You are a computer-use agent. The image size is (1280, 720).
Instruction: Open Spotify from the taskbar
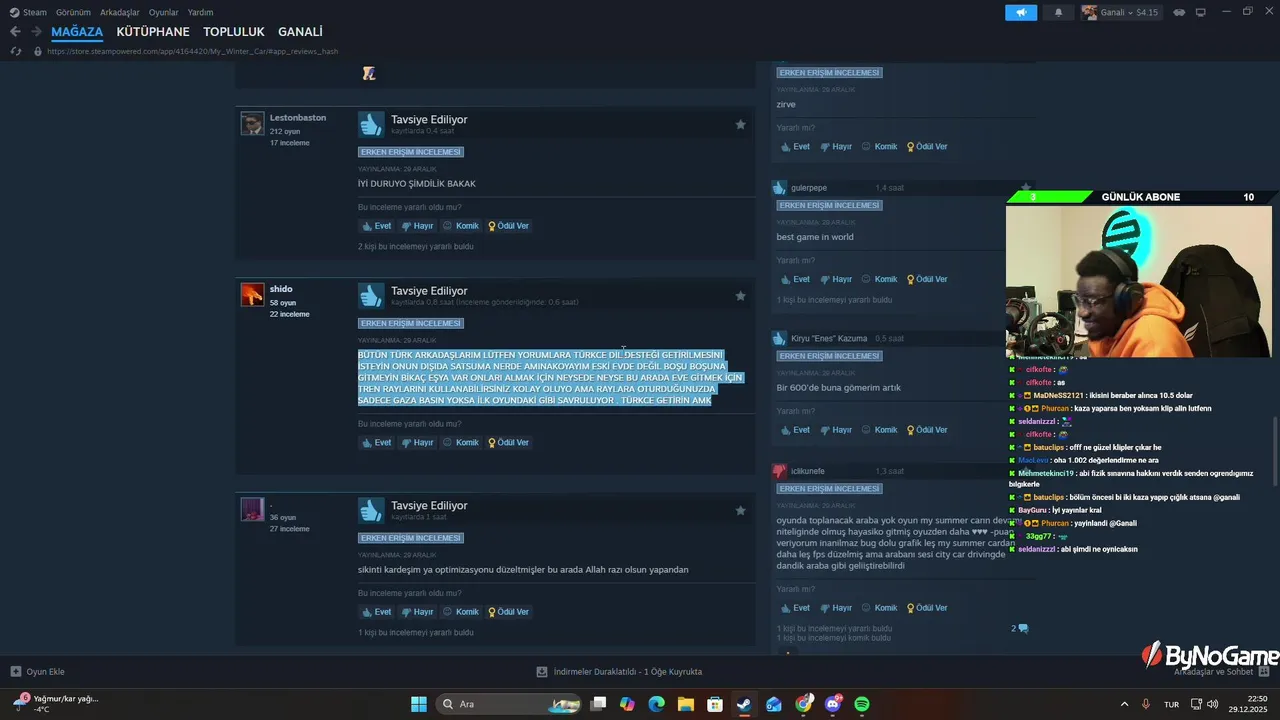pyautogui.click(x=862, y=704)
